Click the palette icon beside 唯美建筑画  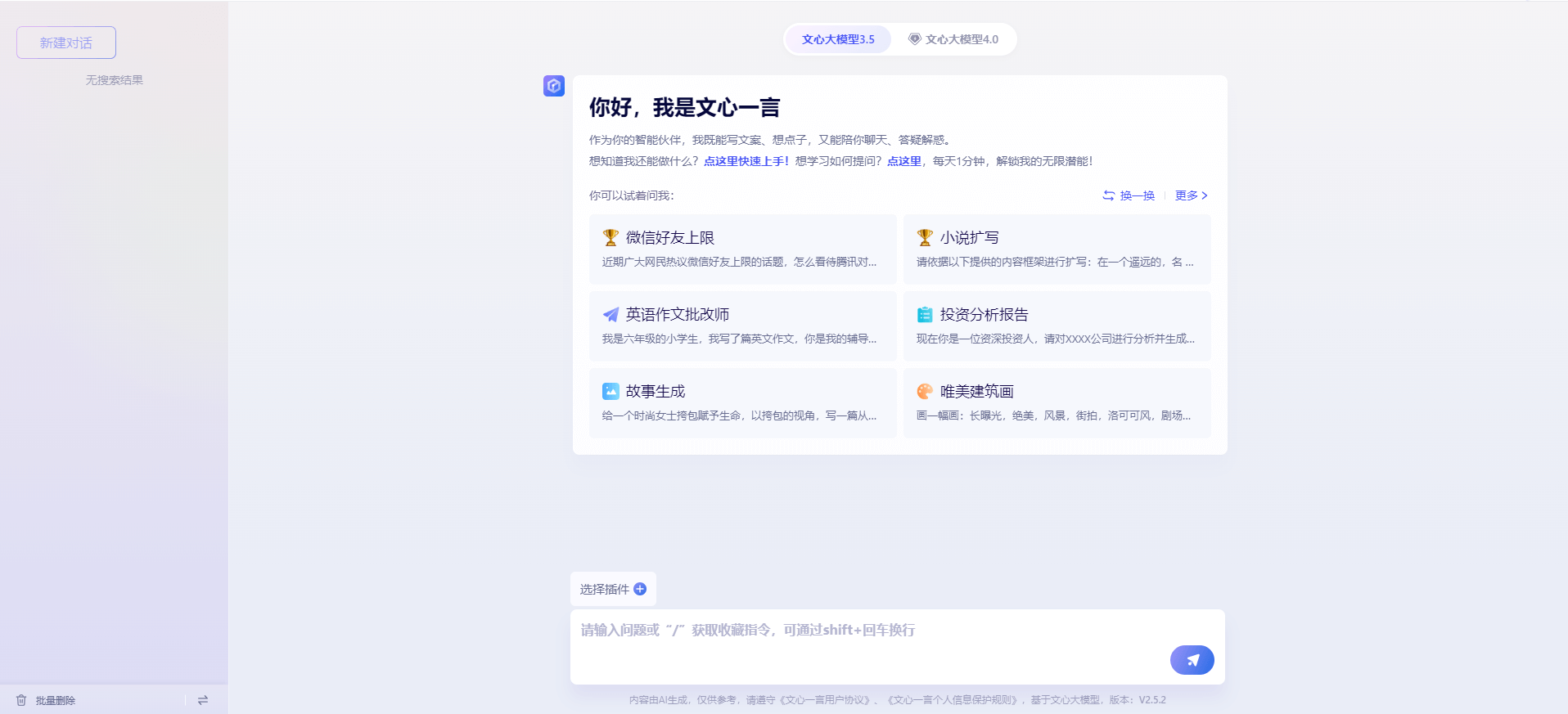coord(925,392)
